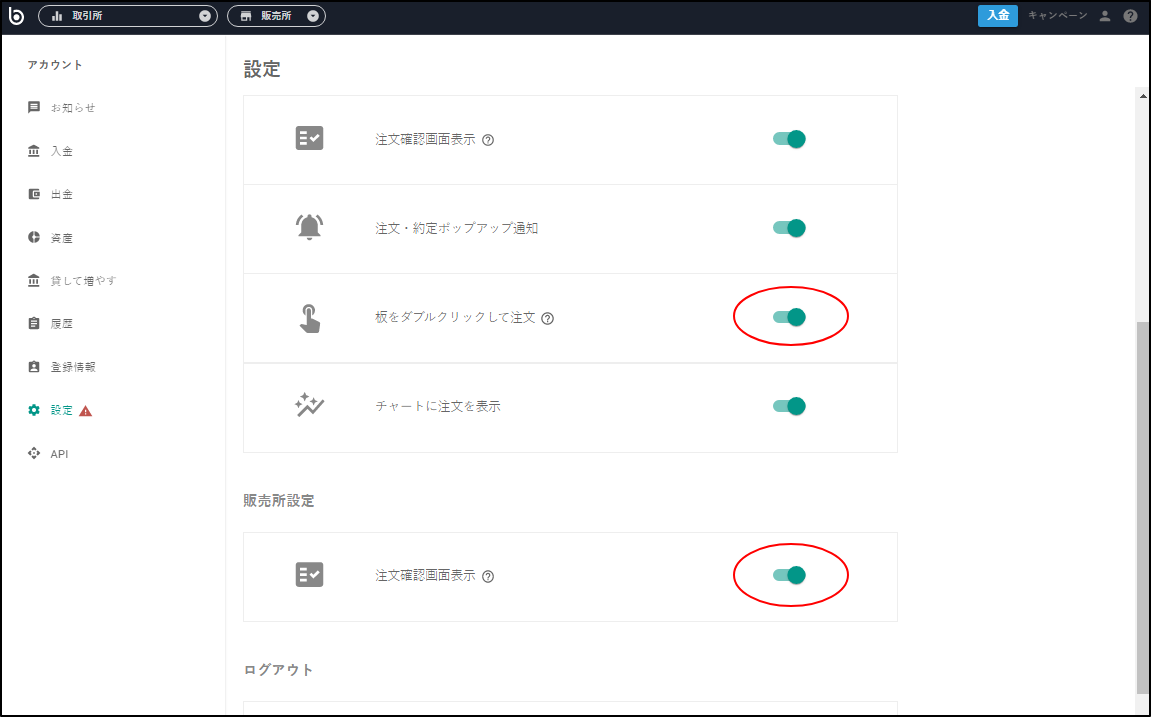Click the bell icon for popup notifications
The width and height of the screenshot is (1151, 717).
pyautogui.click(x=309, y=227)
